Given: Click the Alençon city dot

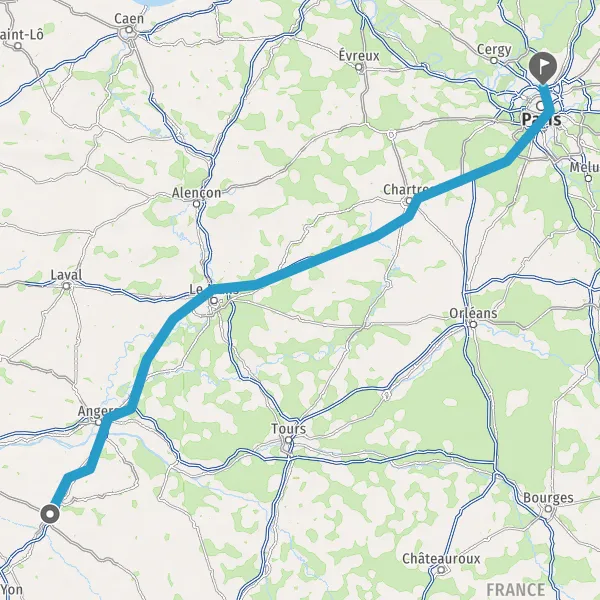Looking at the screenshot, I should [x=196, y=204].
